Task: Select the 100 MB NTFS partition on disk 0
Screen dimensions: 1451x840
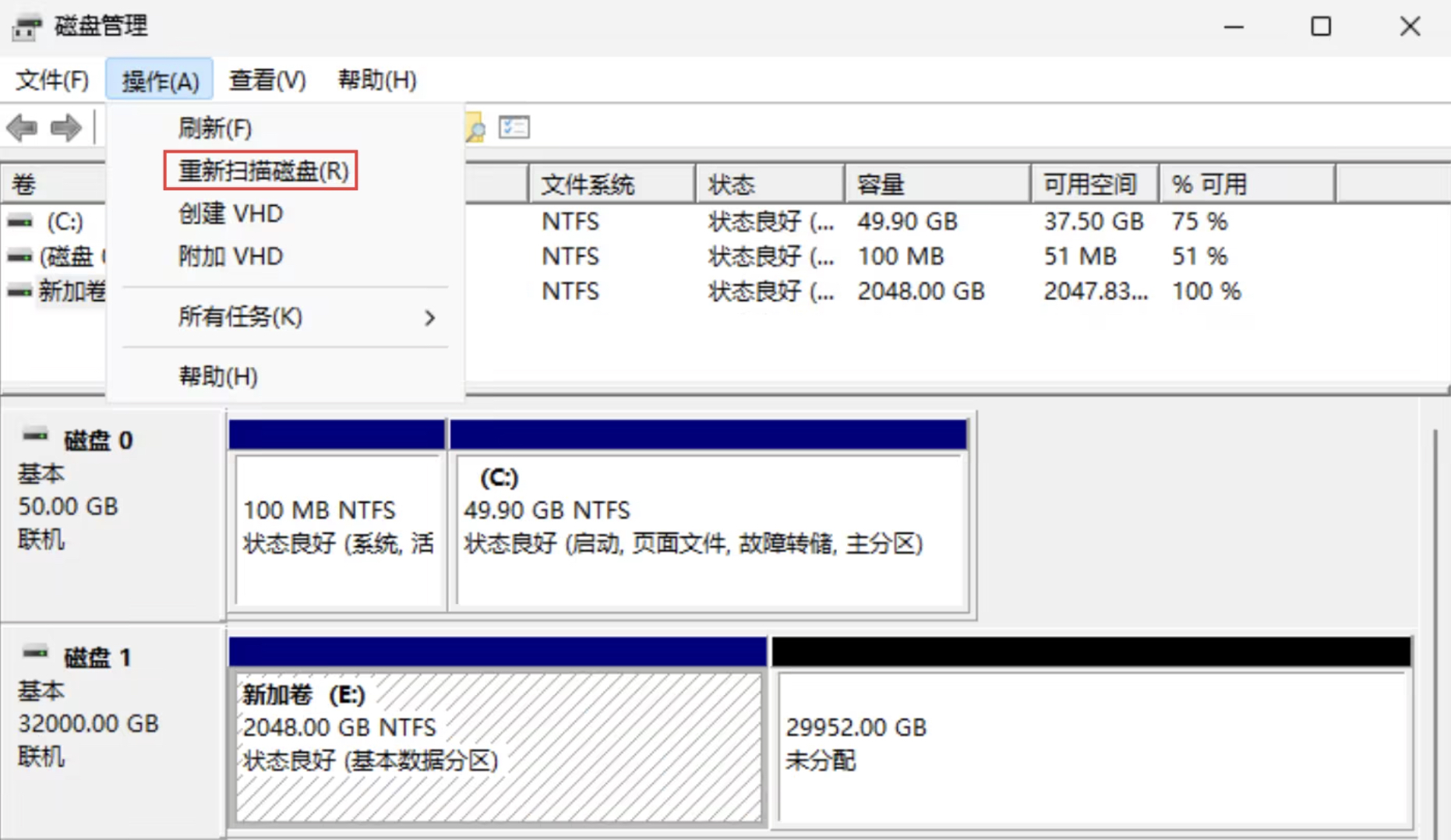Action: [x=338, y=530]
